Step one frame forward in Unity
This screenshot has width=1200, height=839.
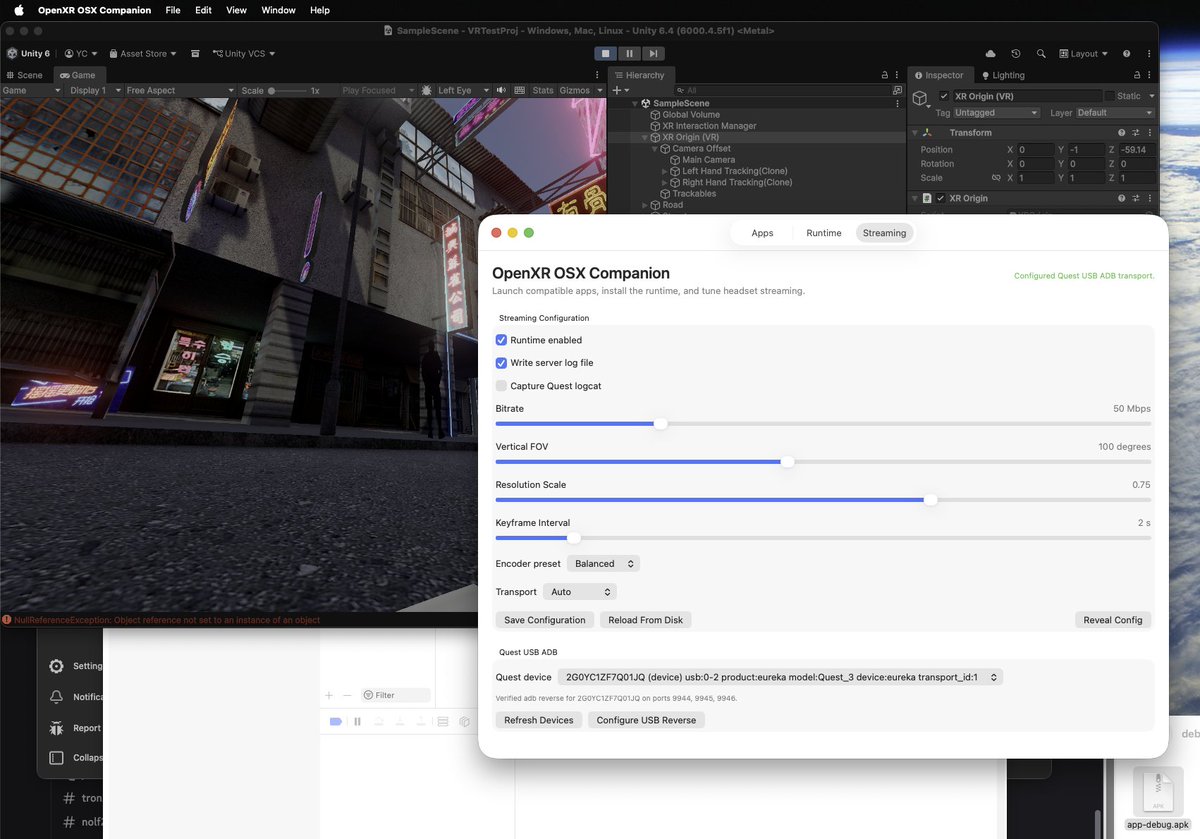coord(652,53)
